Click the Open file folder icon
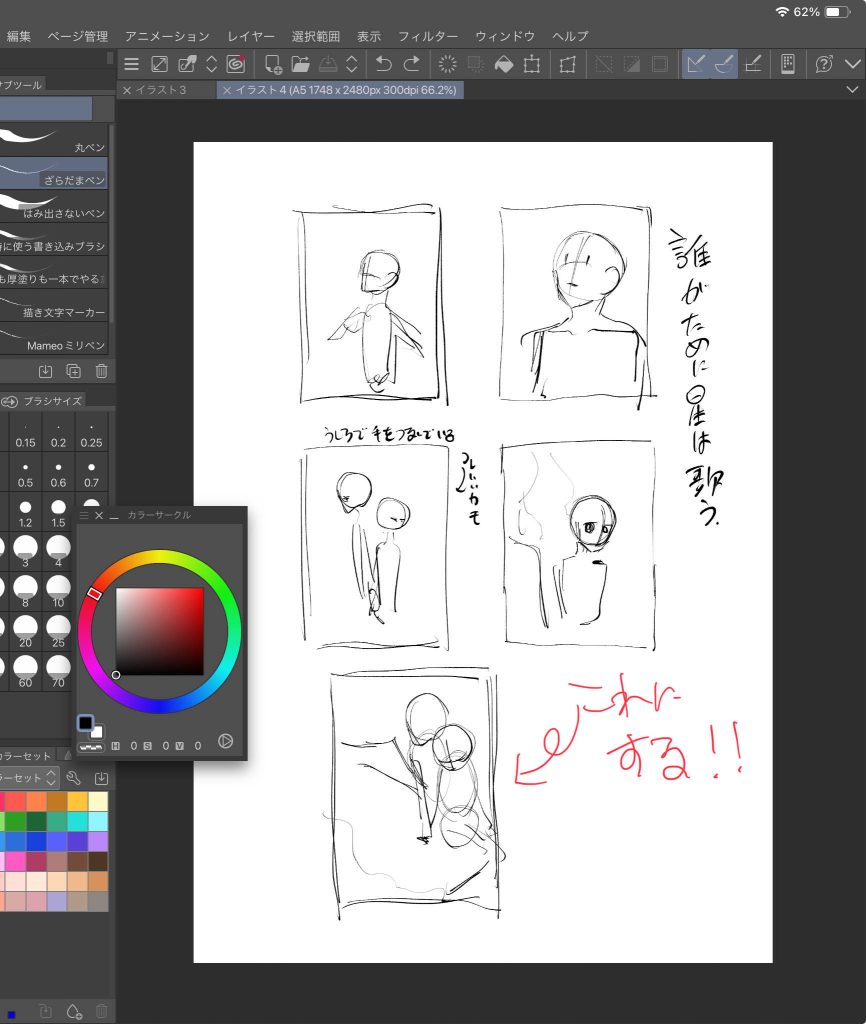Image resolution: width=866 pixels, height=1024 pixels. point(300,64)
